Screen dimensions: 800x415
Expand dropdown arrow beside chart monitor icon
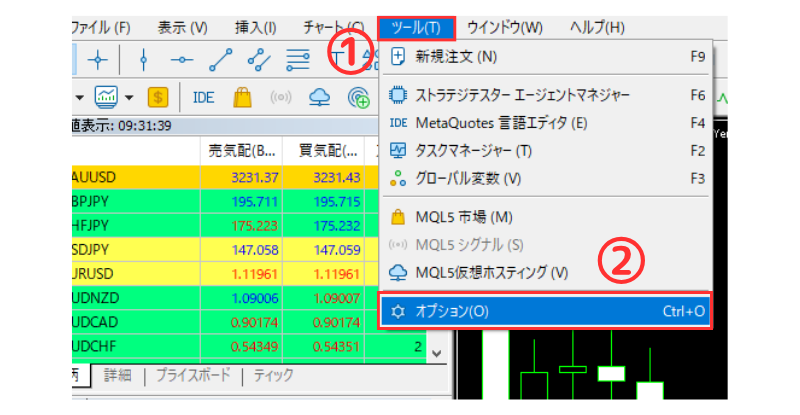(x=129, y=97)
